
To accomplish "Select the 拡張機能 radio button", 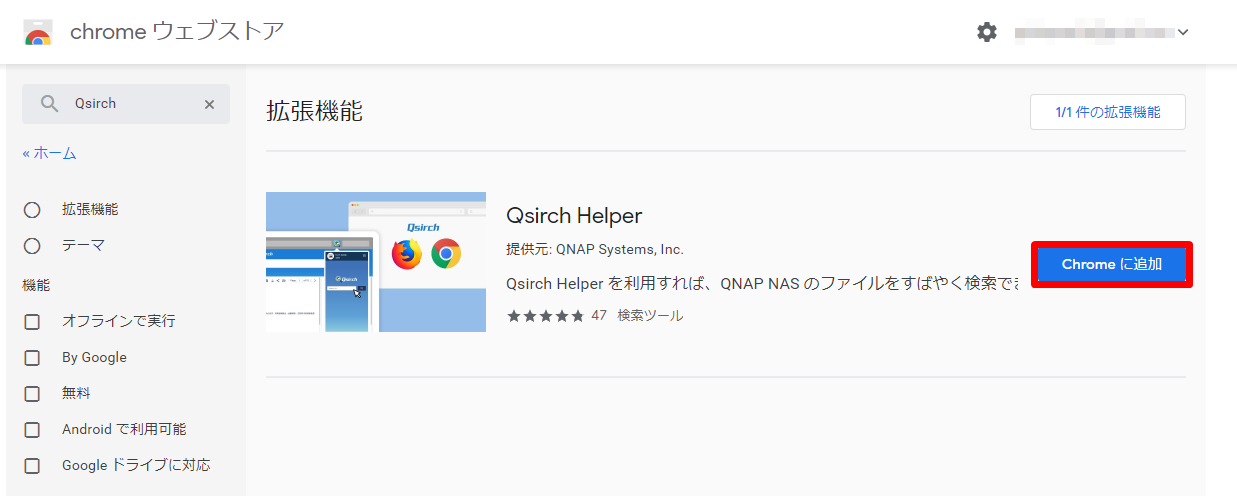I will 32,210.
